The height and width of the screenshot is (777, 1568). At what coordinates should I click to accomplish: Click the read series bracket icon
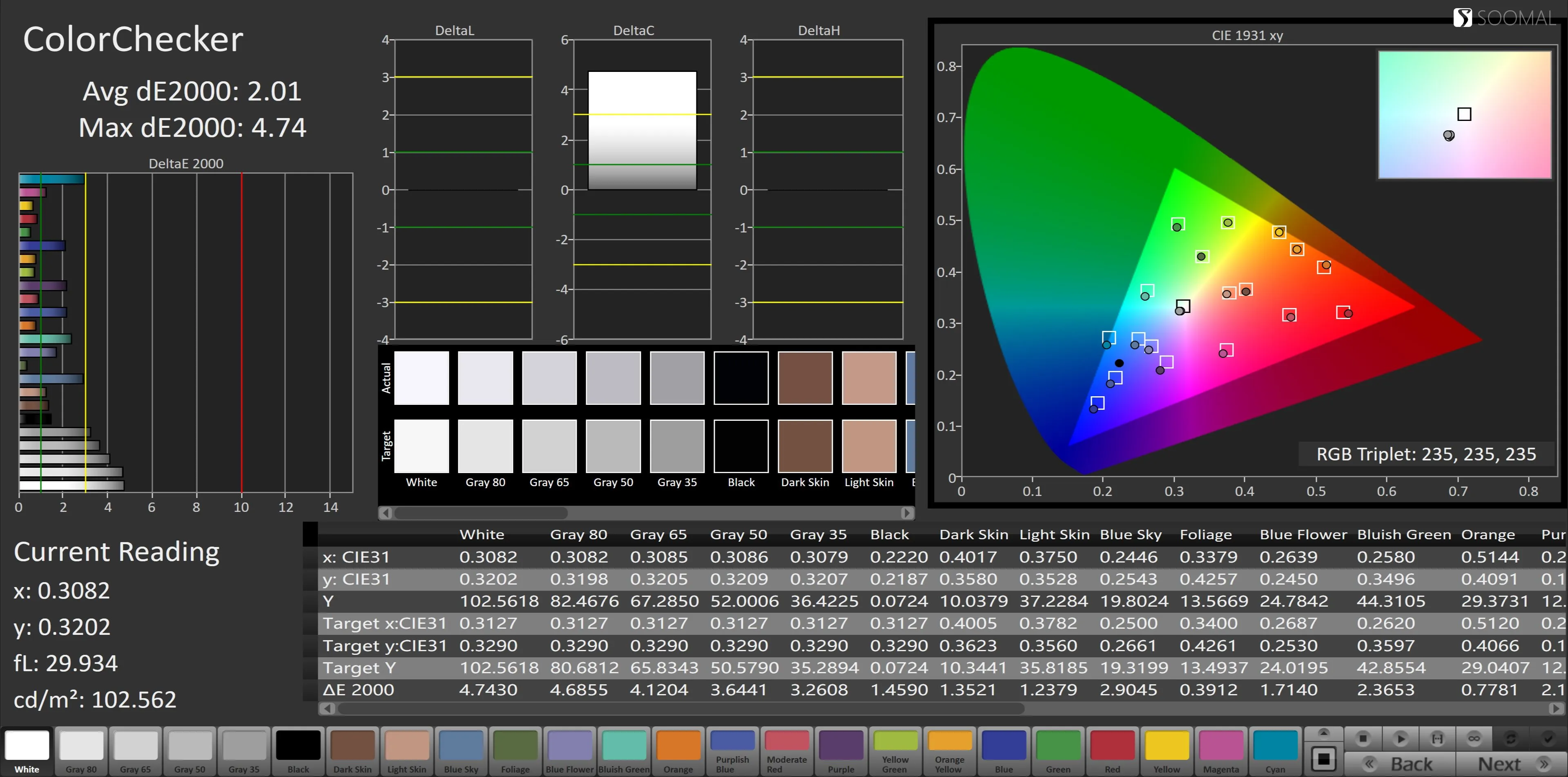1437,739
